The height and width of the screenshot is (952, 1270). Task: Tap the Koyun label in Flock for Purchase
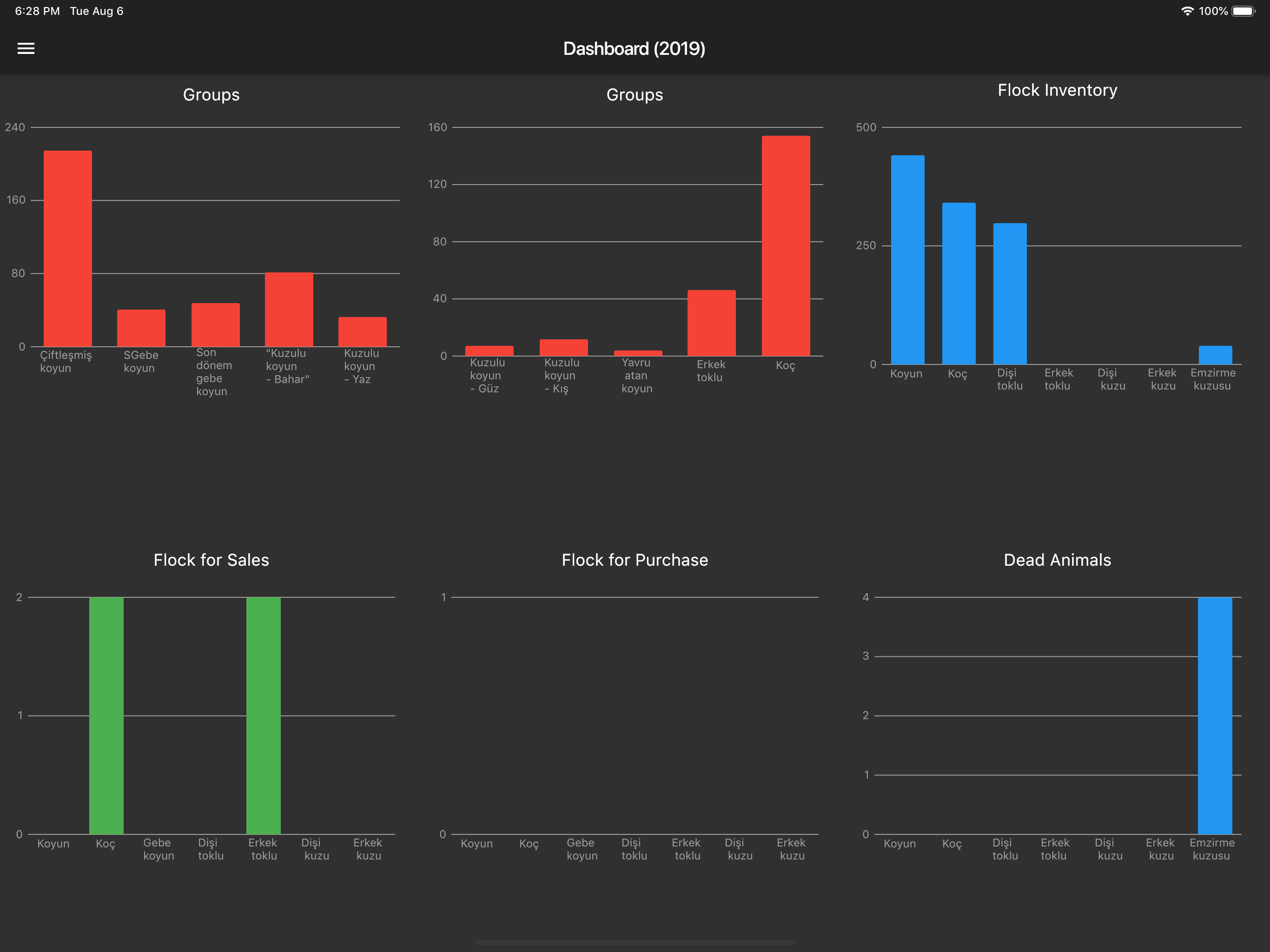coord(476,844)
